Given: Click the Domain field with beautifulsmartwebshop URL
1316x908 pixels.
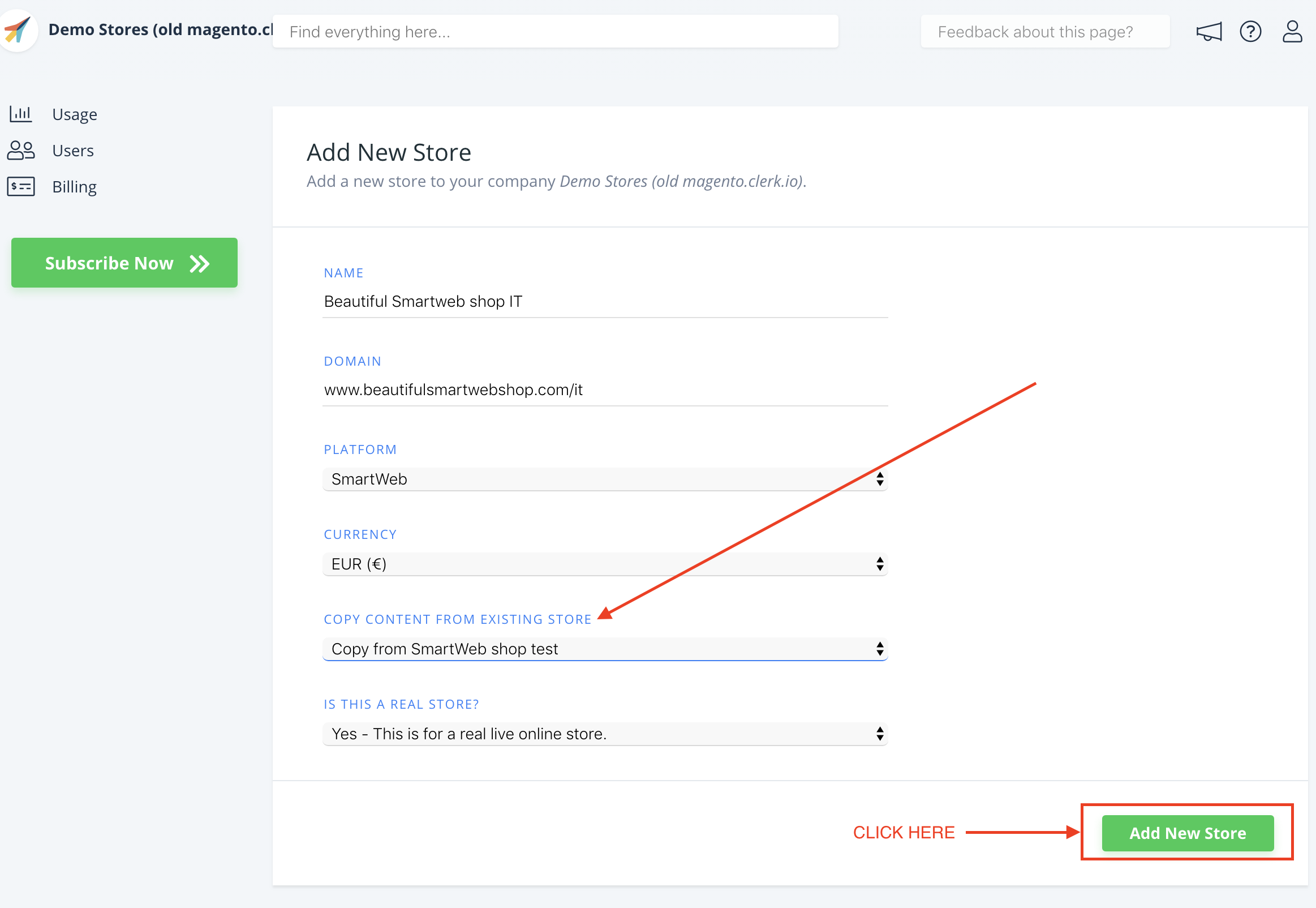Looking at the screenshot, I should tap(605, 389).
